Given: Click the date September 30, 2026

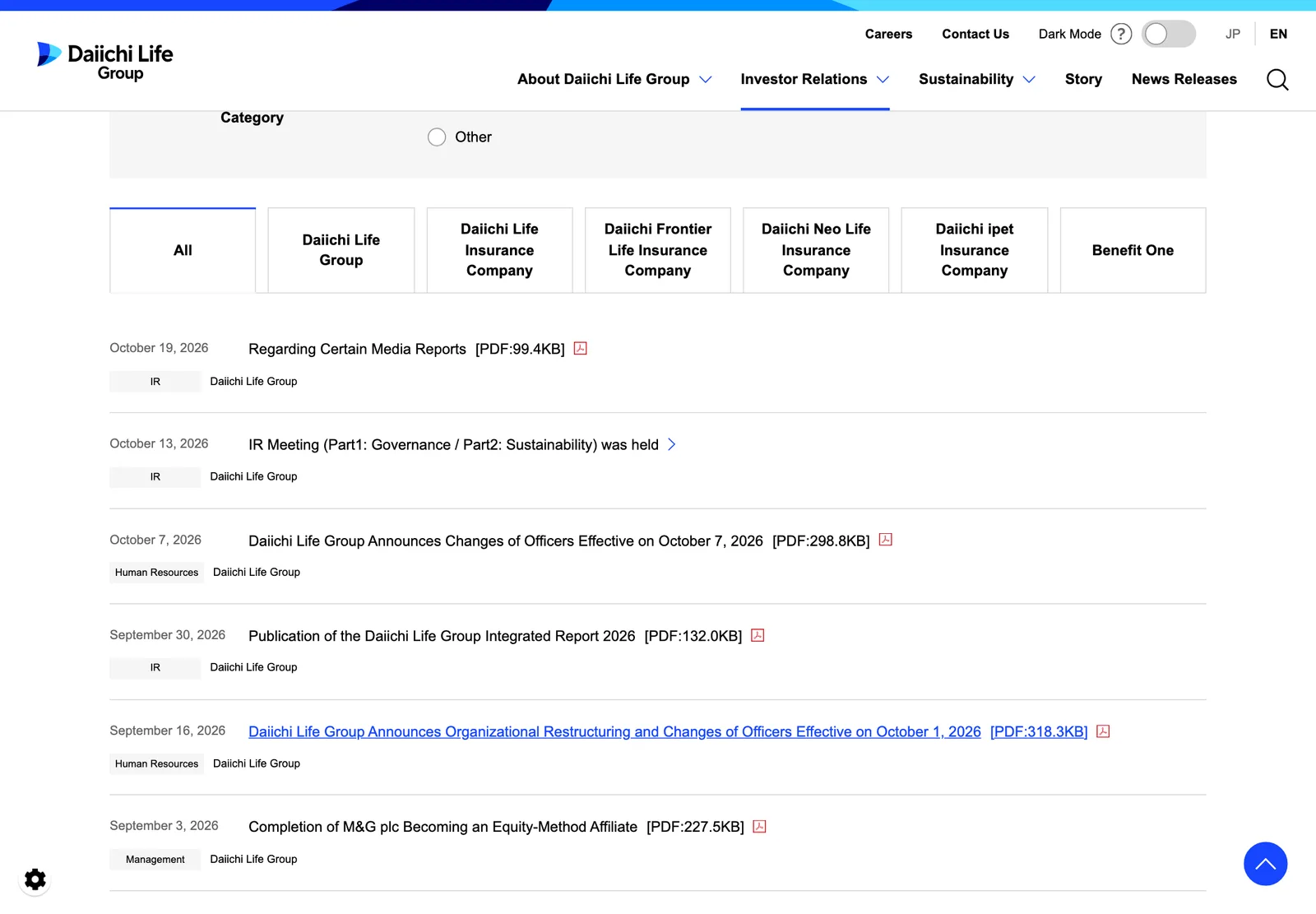Looking at the screenshot, I should pyautogui.click(x=167, y=635).
